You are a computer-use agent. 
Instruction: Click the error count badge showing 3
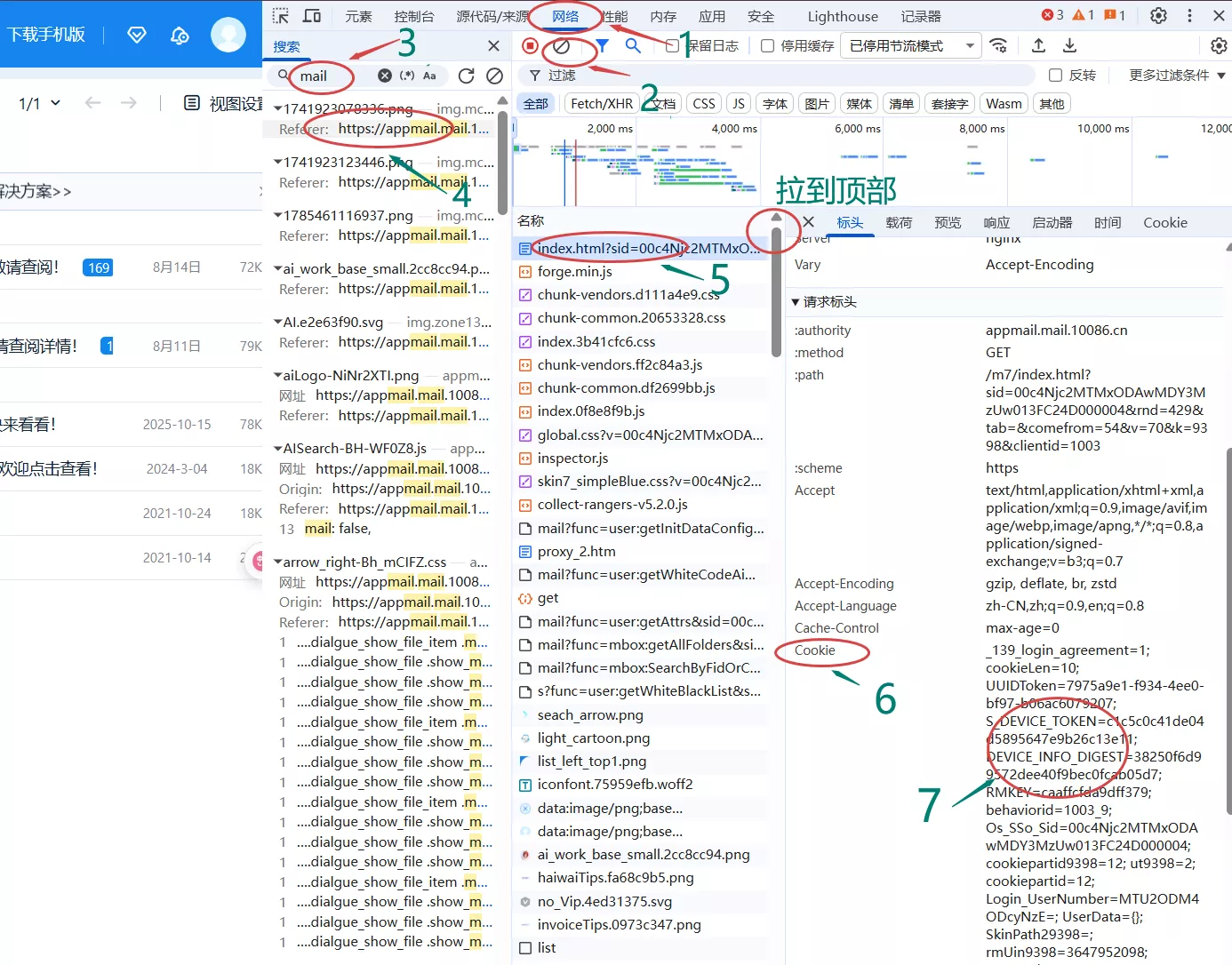pos(1052,15)
